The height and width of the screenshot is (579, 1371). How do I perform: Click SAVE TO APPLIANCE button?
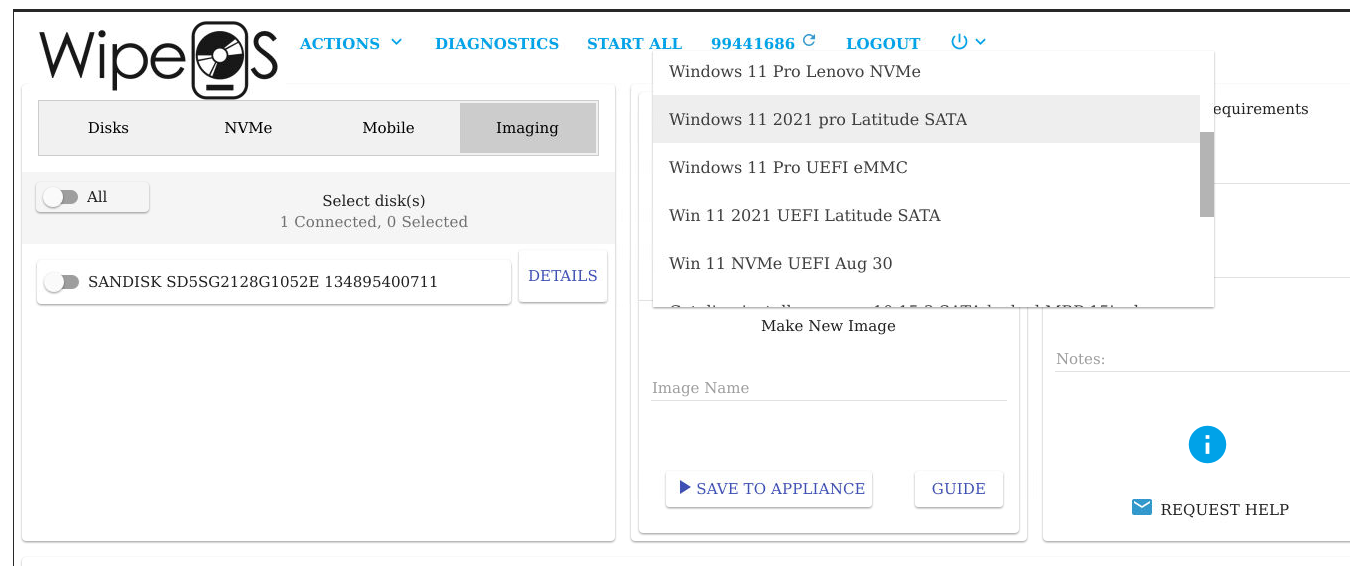pos(769,489)
